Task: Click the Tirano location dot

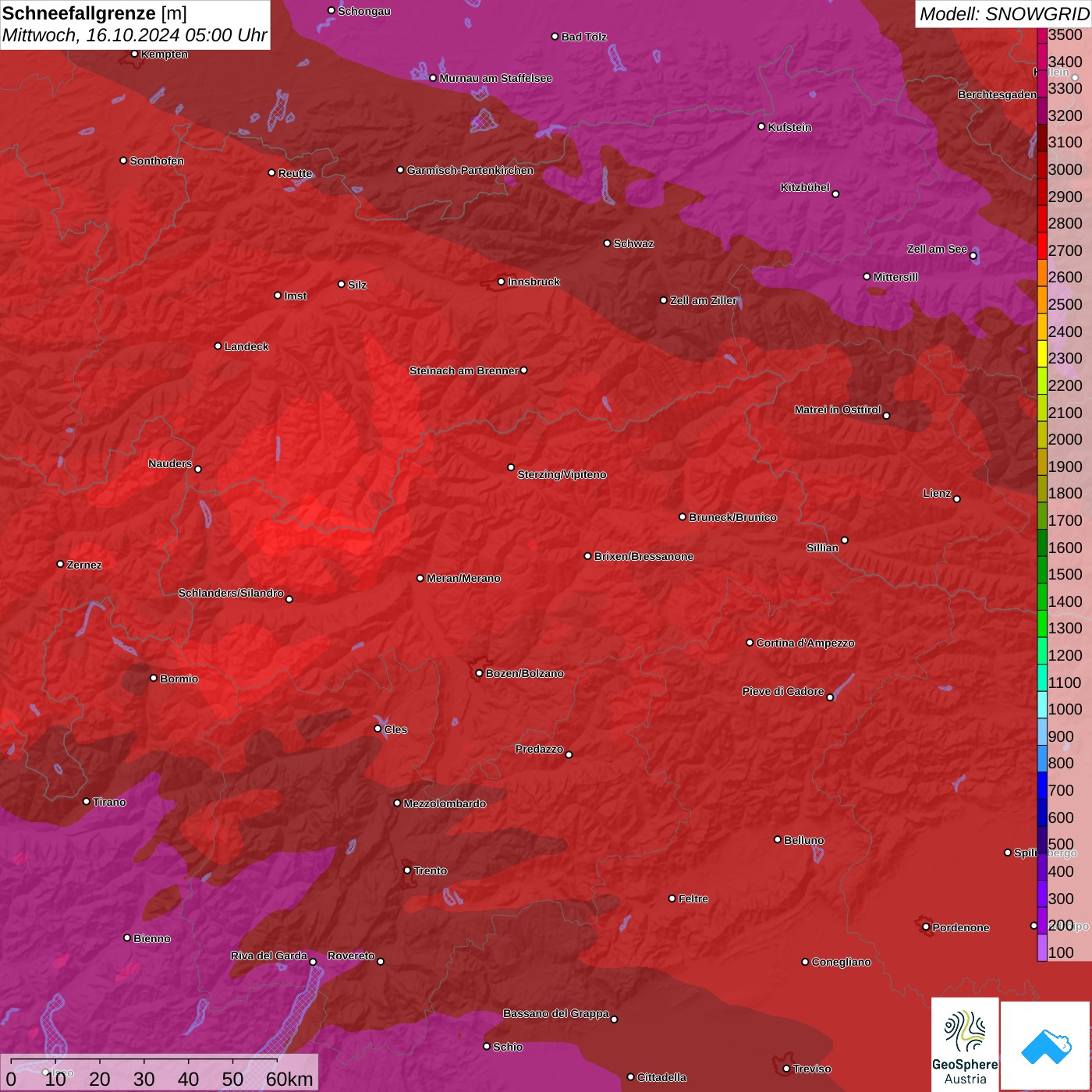Action: coord(87,802)
